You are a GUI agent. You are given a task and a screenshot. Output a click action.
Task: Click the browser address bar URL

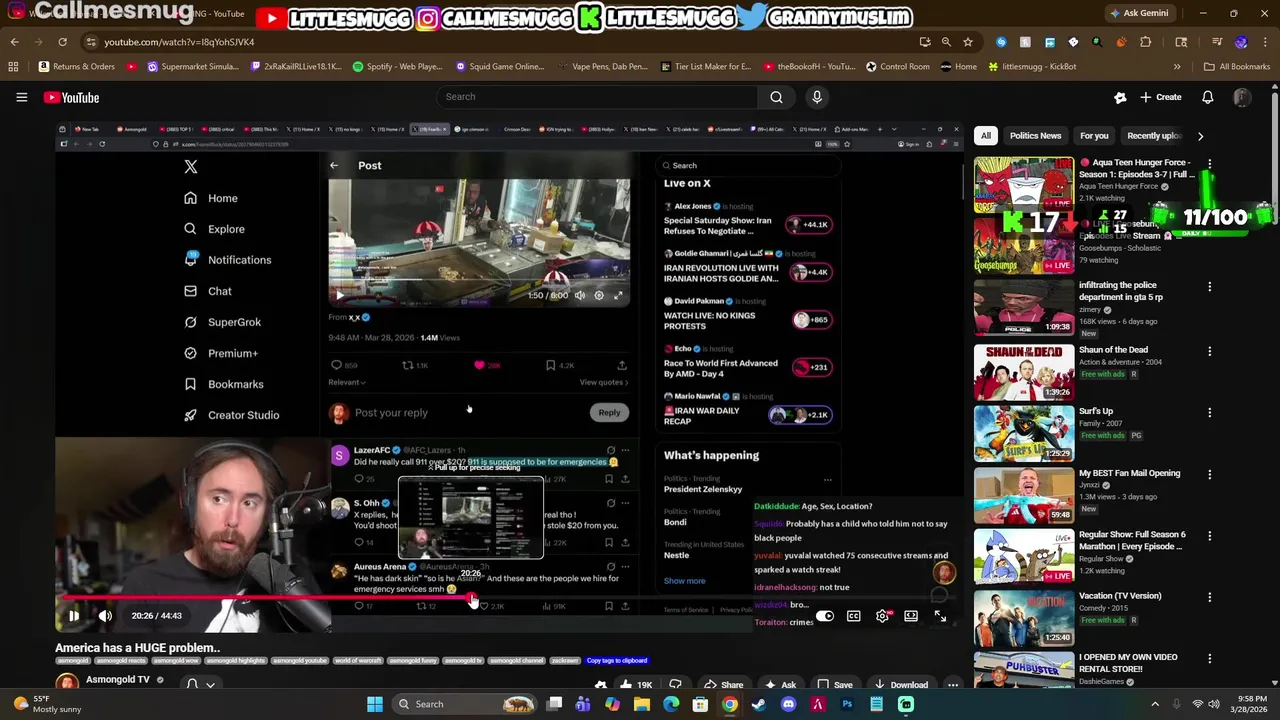(x=179, y=42)
